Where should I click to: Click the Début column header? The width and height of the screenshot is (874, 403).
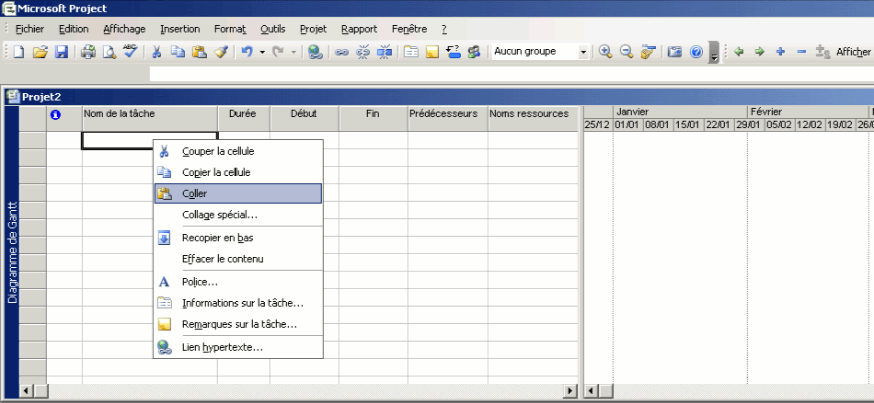(x=304, y=119)
